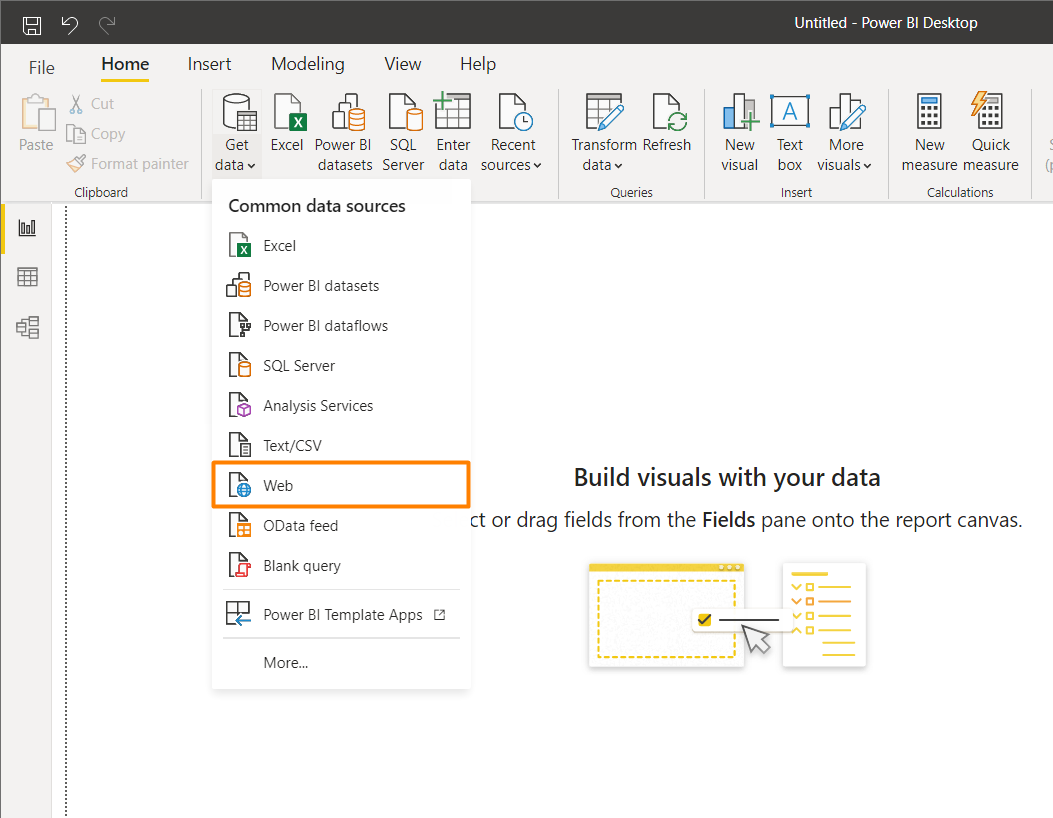The height and width of the screenshot is (818, 1053).
Task: Choose Blank query in data sources
Action: pyautogui.click(x=340, y=566)
